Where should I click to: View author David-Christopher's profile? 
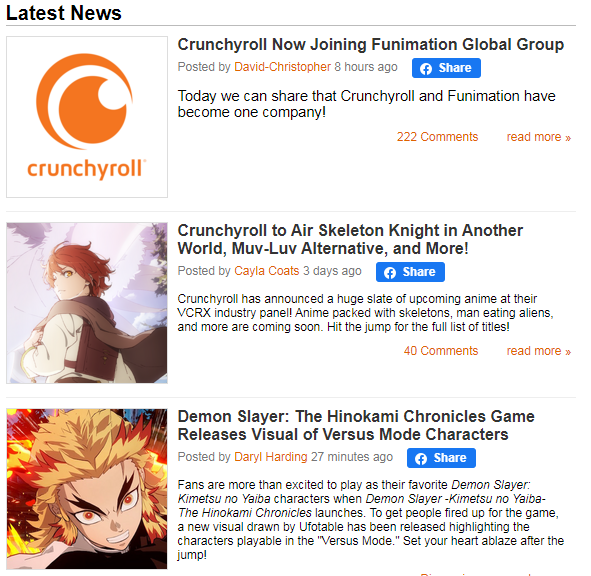[x=282, y=67]
